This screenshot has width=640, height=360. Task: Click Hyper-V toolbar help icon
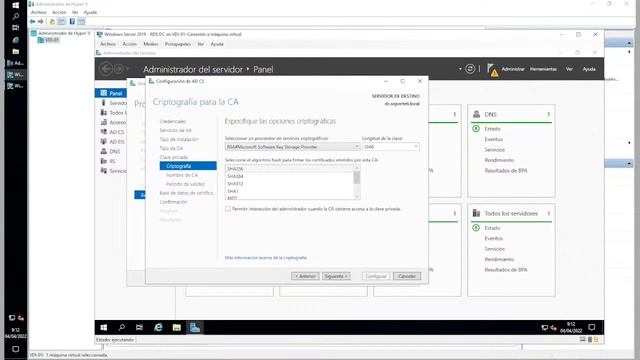coord(72,21)
